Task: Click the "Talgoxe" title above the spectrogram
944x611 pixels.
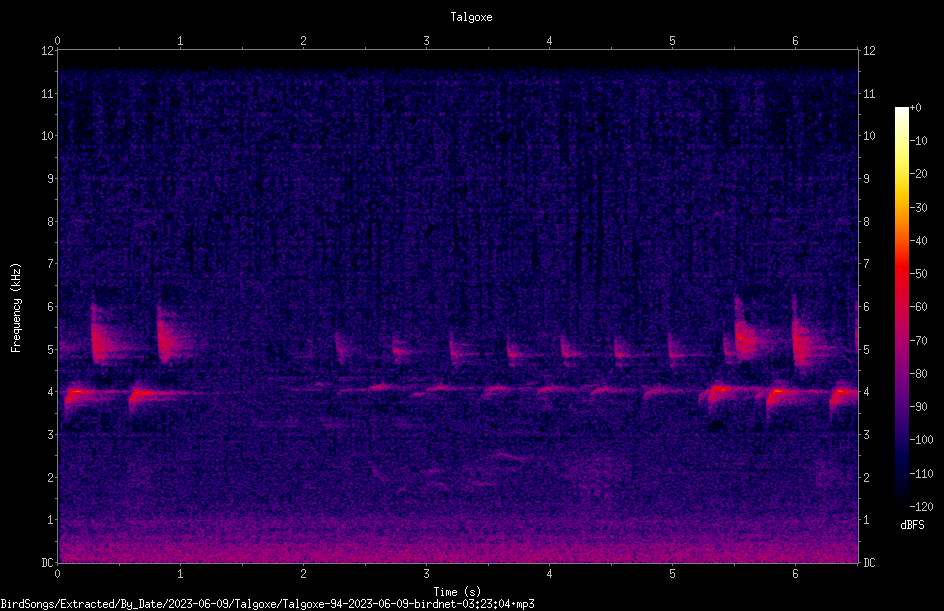Action: point(471,17)
